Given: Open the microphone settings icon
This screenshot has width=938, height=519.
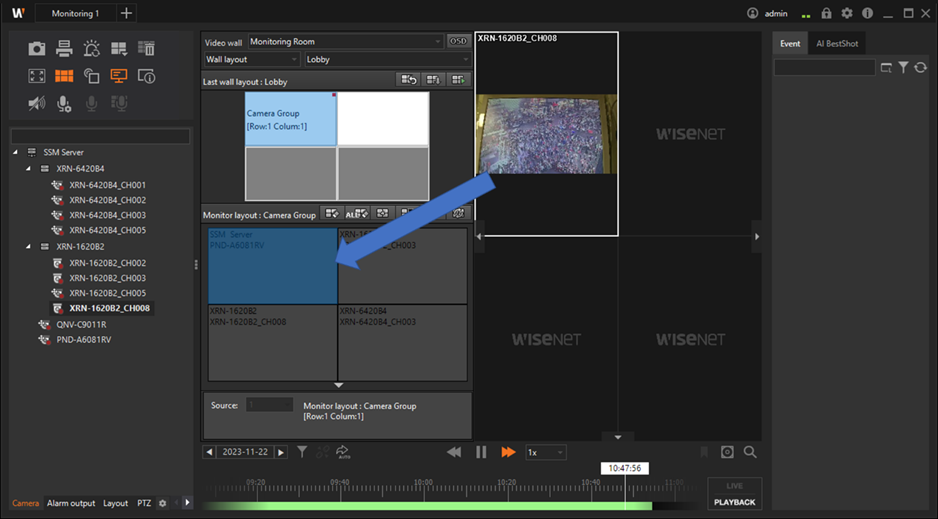Looking at the screenshot, I should tap(64, 103).
